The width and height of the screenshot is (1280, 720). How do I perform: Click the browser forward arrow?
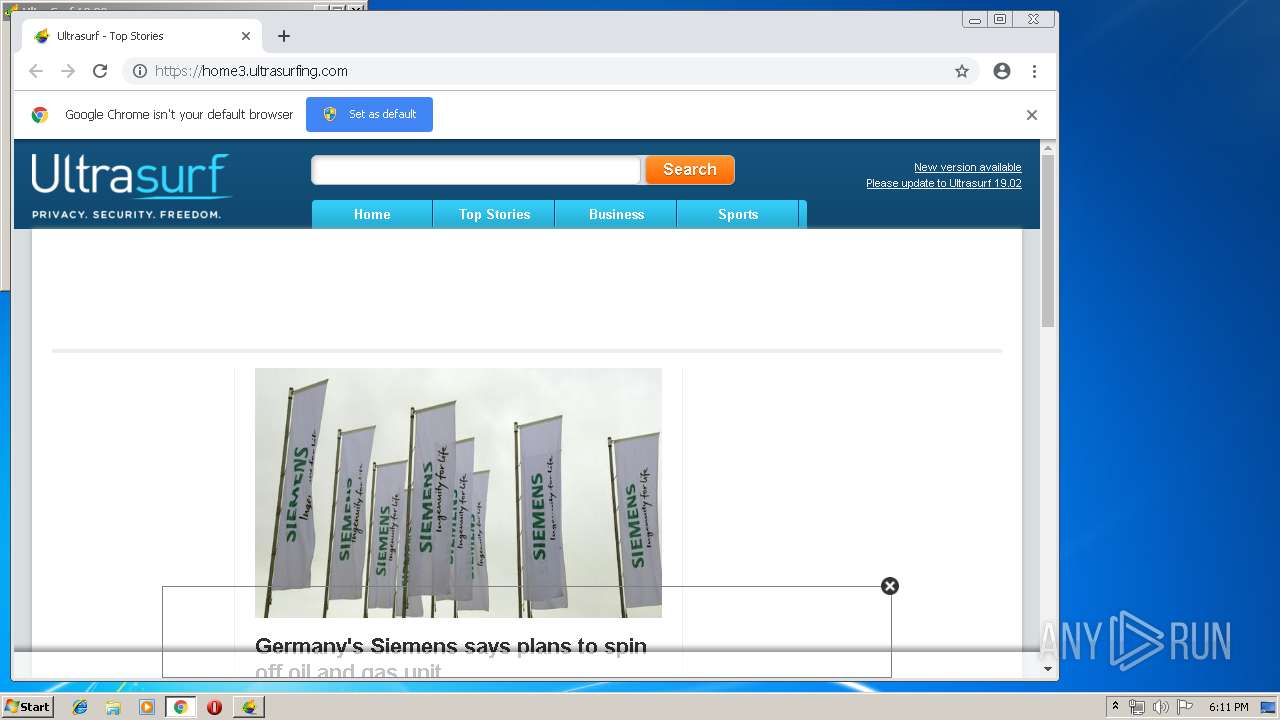[68, 71]
